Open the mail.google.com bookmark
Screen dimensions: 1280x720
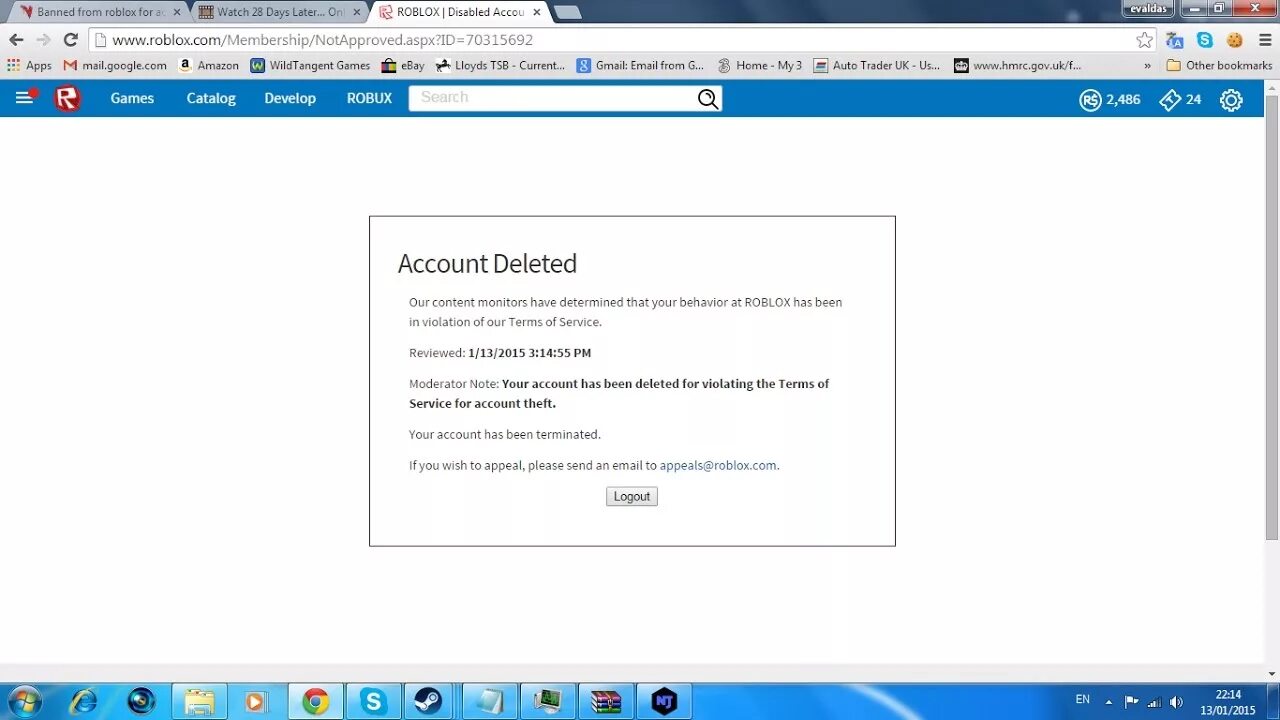click(115, 65)
